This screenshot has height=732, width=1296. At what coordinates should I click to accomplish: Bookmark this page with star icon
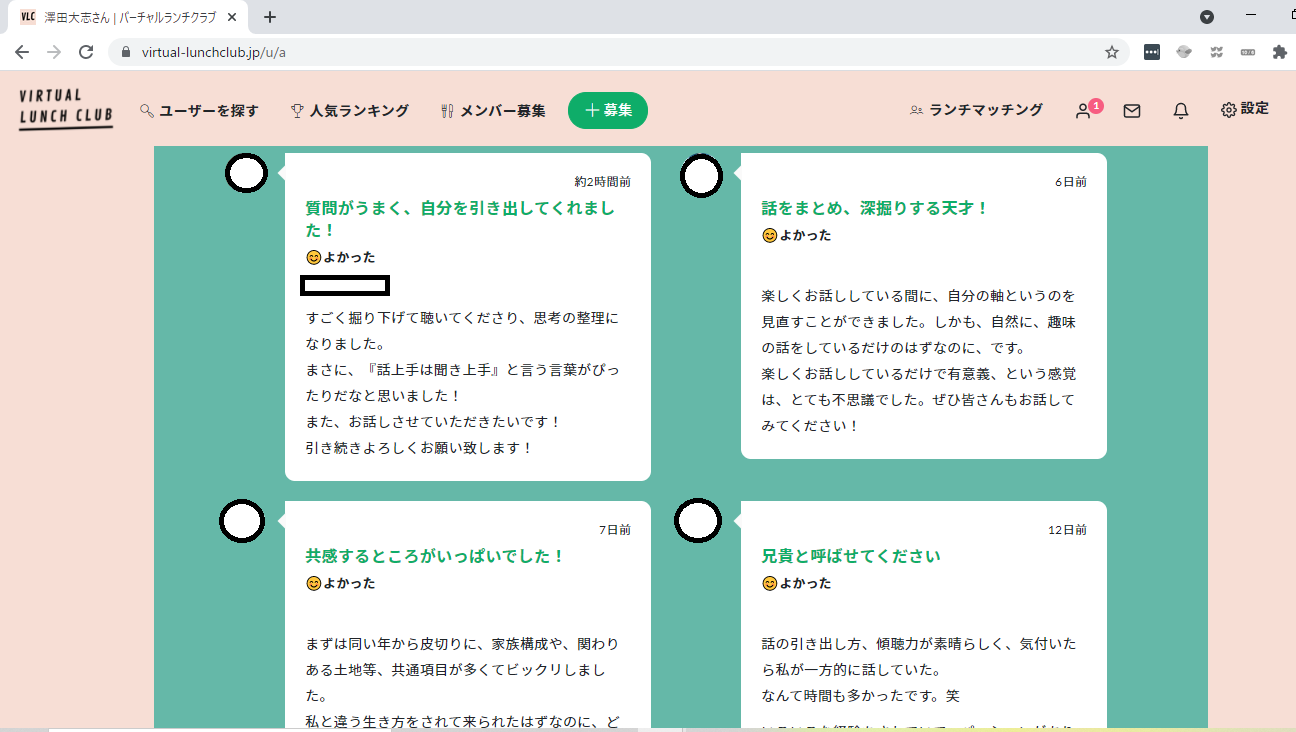coord(1111,52)
